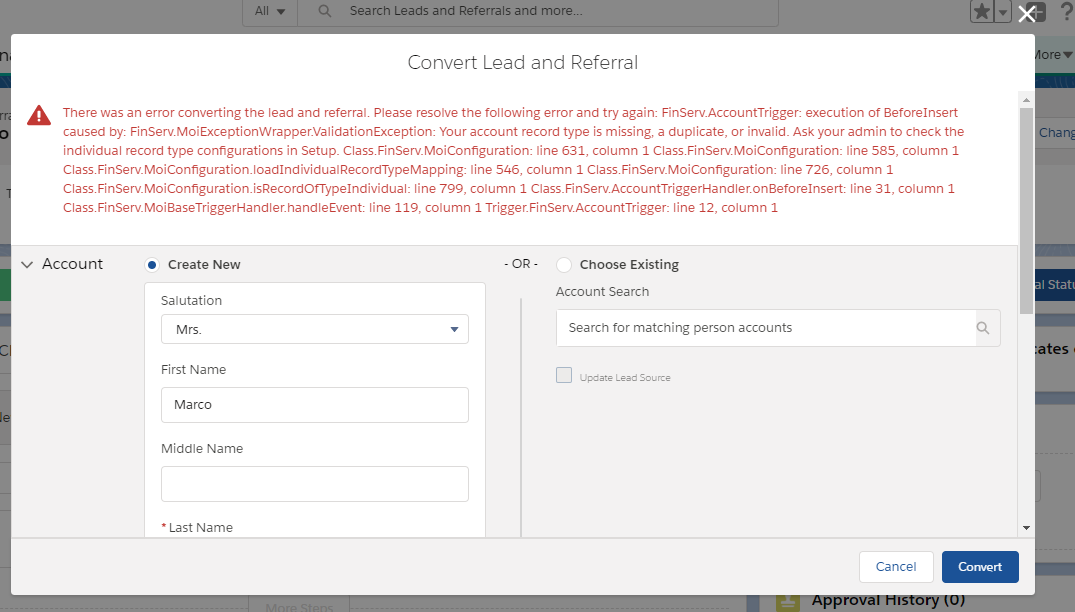The image size is (1075, 612).
Task: Close the Convert Lead dialog with X
Action: (x=1026, y=14)
